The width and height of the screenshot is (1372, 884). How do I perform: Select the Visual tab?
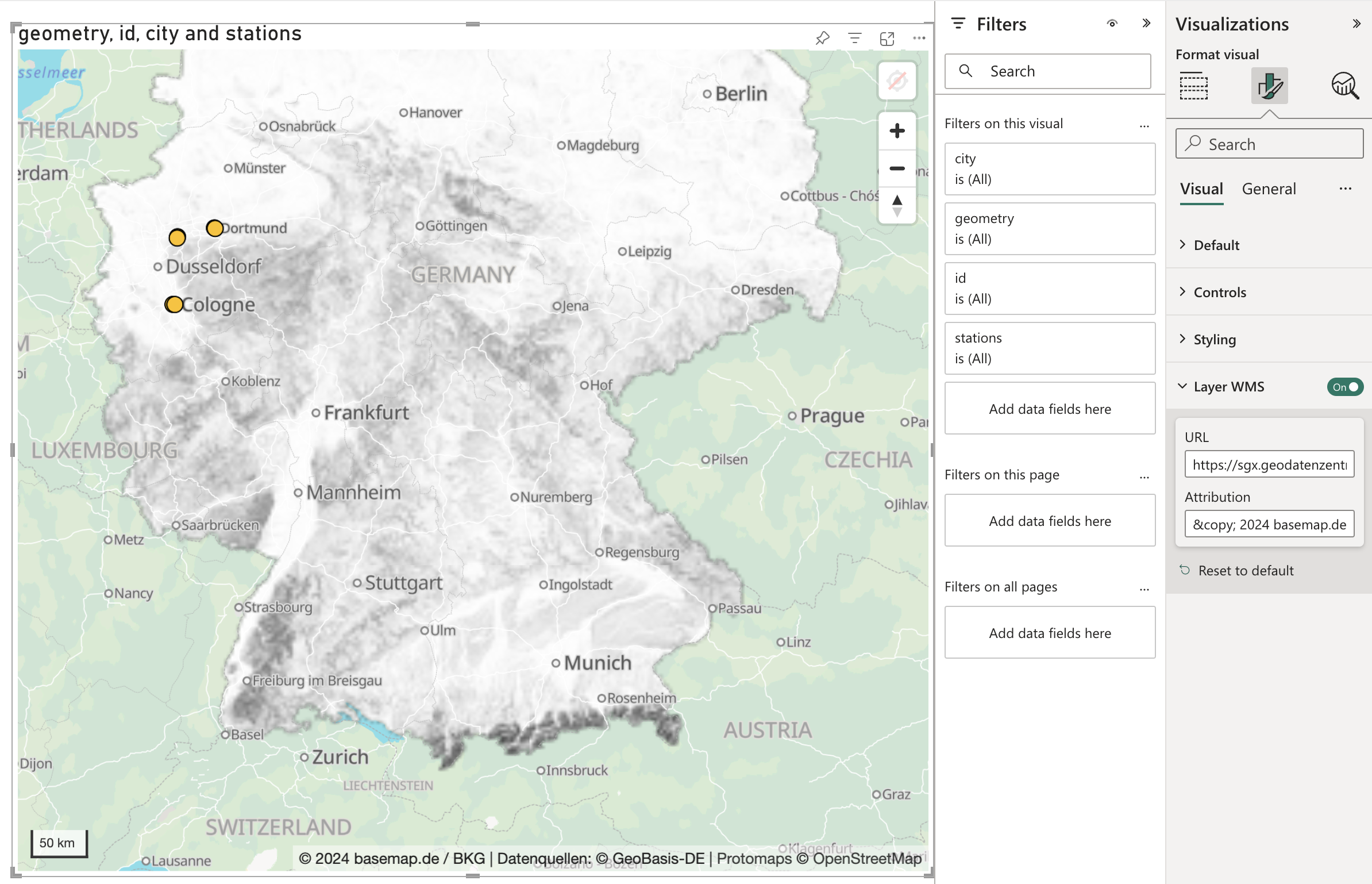click(x=1202, y=189)
